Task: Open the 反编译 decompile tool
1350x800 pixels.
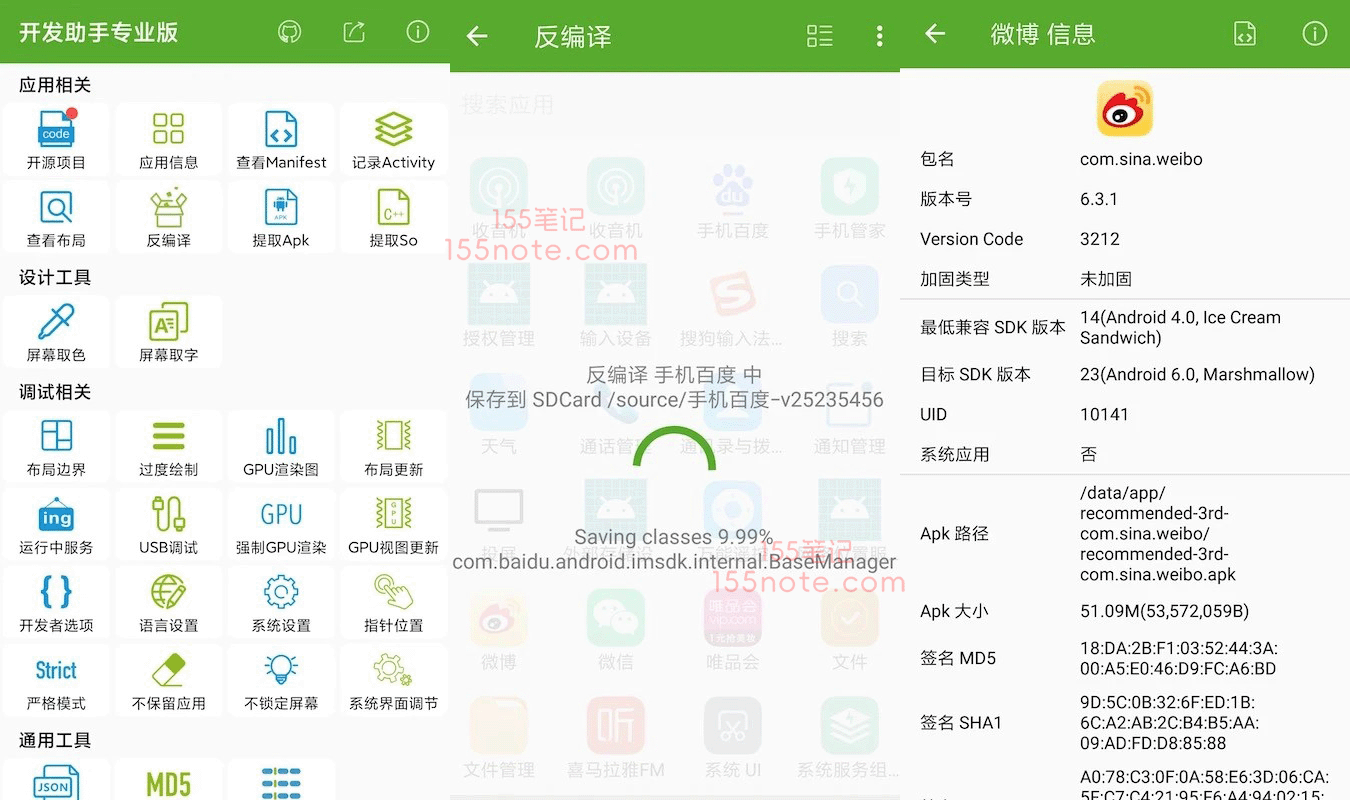Action: [x=168, y=217]
